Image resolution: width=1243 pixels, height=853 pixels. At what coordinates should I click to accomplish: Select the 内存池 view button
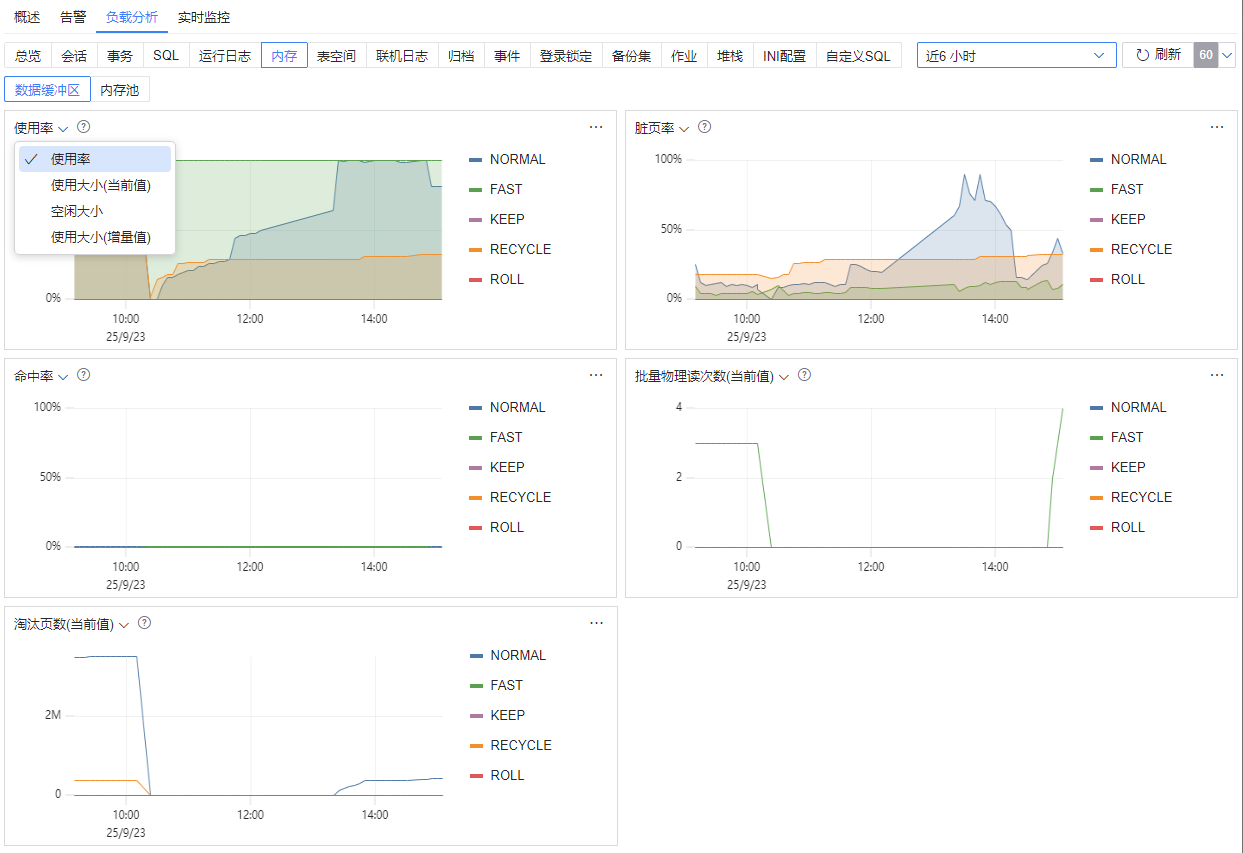(120, 90)
